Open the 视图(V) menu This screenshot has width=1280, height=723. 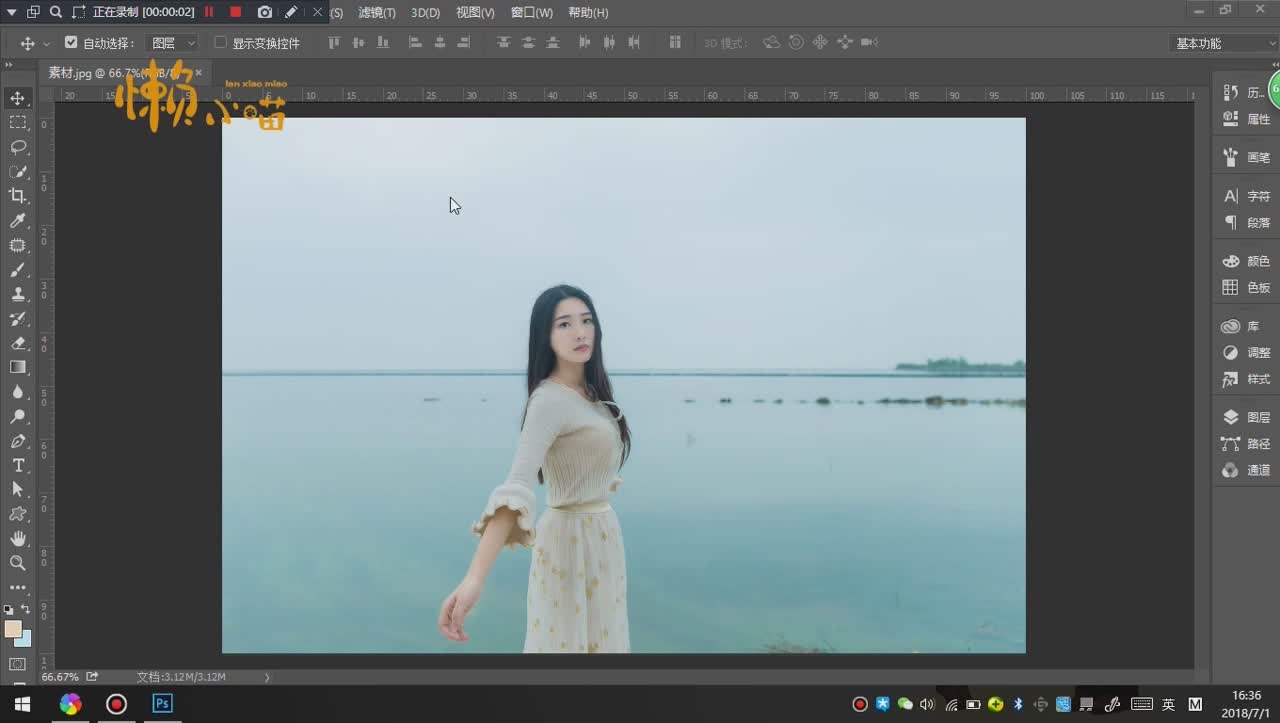475,13
